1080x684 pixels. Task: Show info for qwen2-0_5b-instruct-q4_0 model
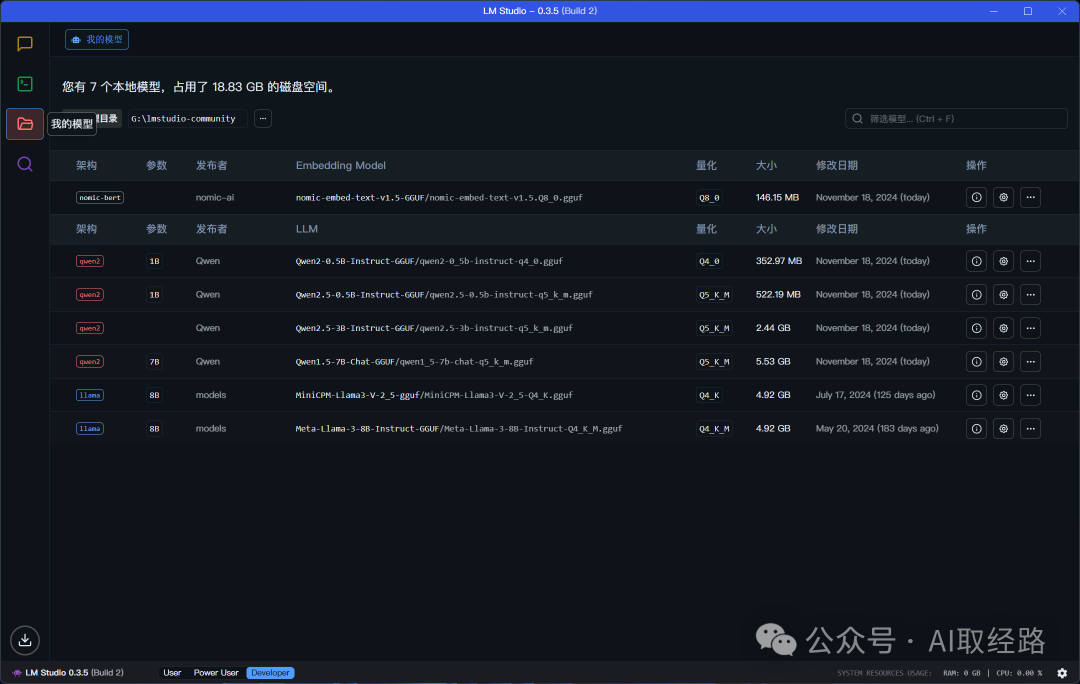pos(977,261)
